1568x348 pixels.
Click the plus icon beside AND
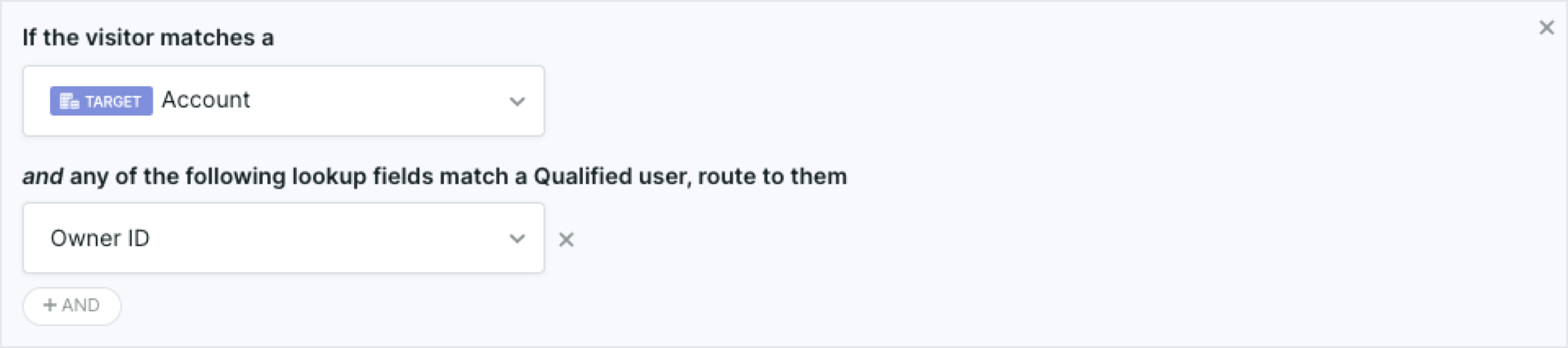[50, 305]
